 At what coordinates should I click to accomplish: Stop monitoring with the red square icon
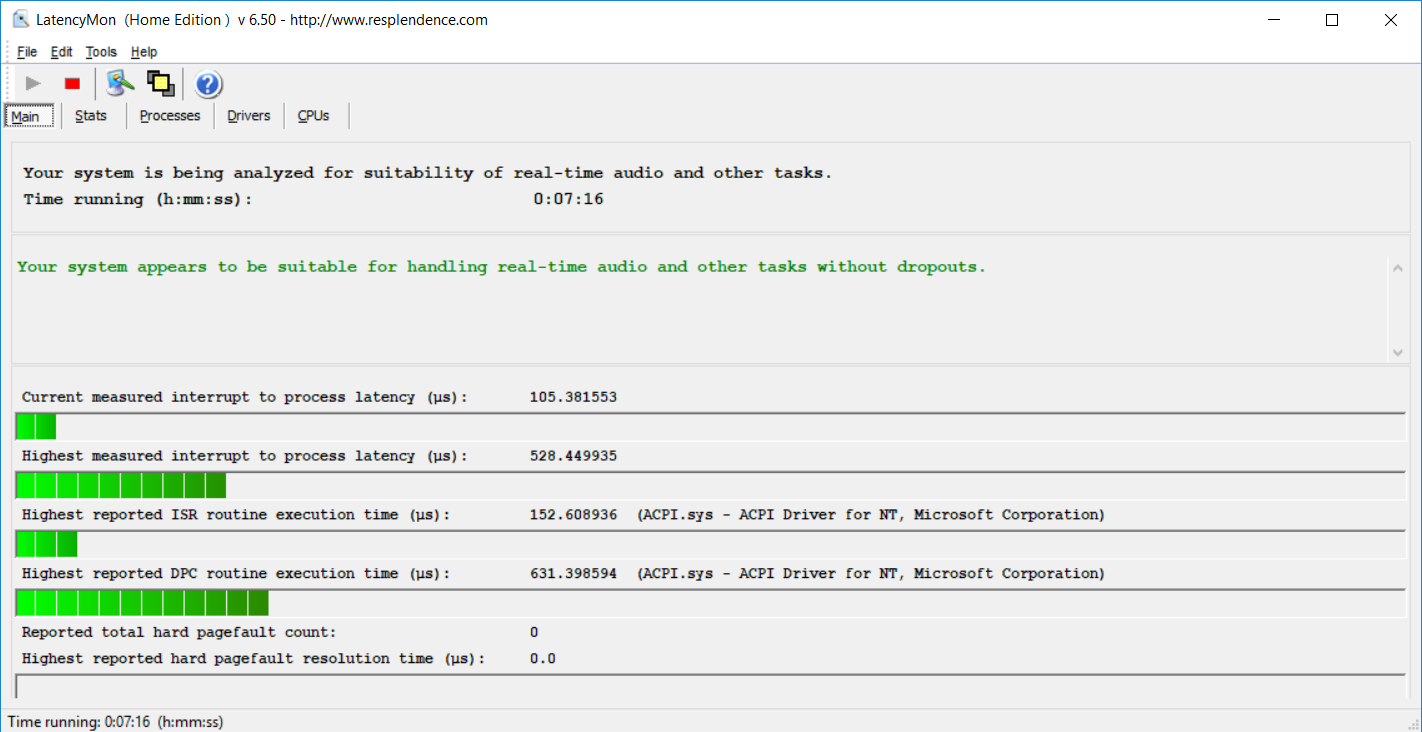72,84
